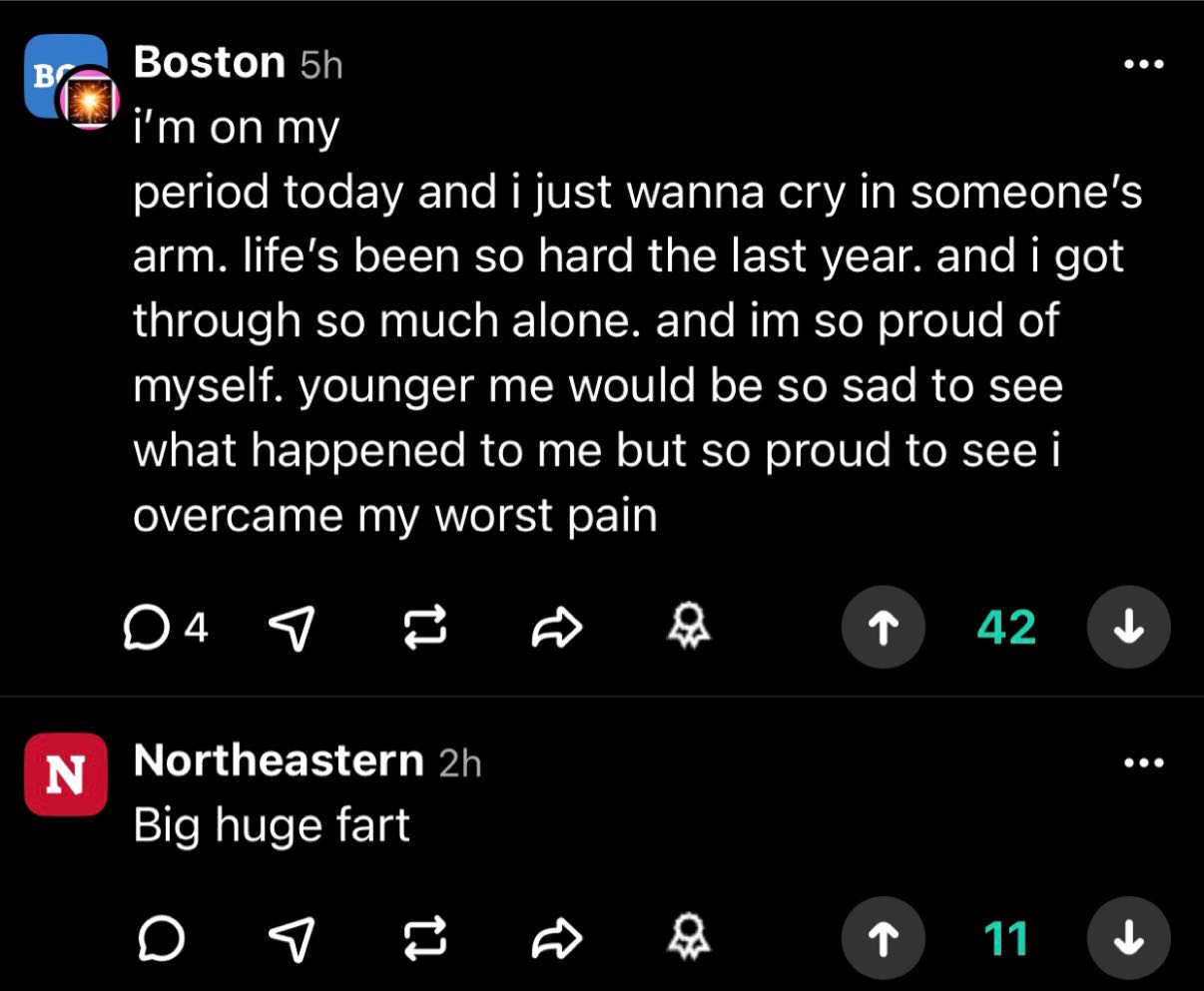Share the Northeastern post
The width and height of the screenshot is (1204, 991).
pos(556,938)
